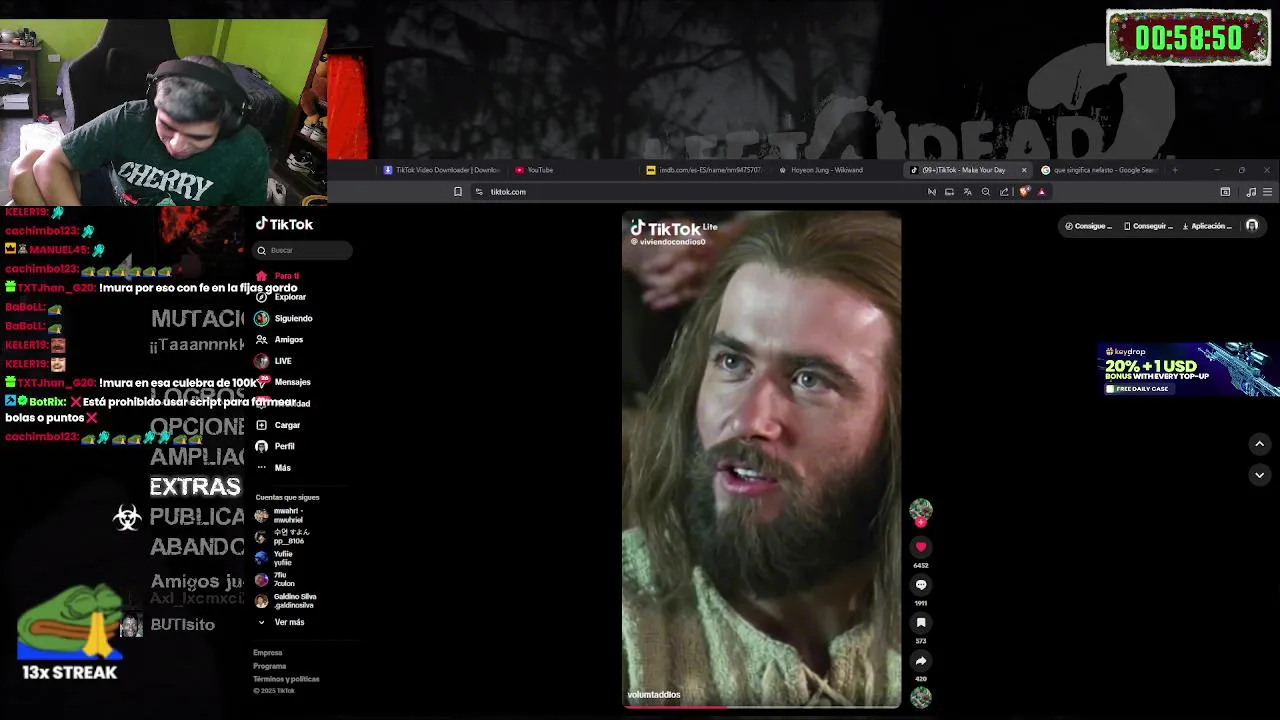Open the browser hamburger menu
This screenshot has height=720, width=1280.
pos(1267,192)
